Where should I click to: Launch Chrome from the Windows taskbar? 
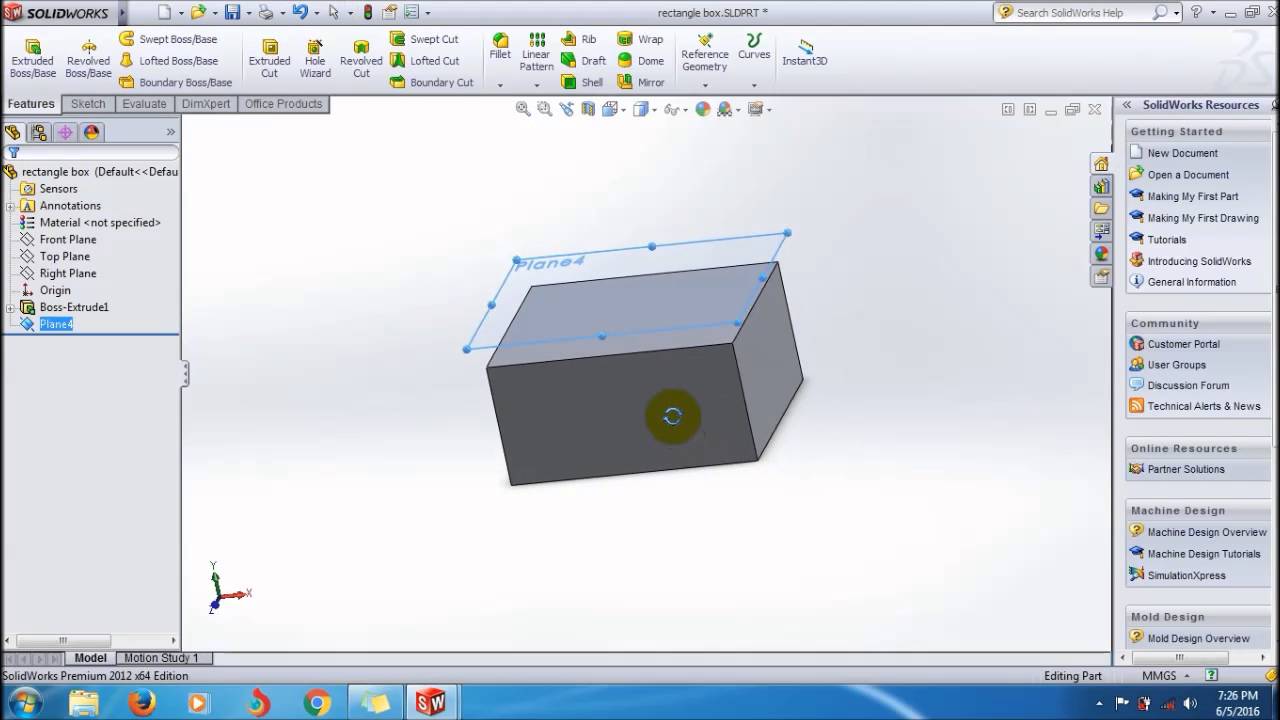coord(317,703)
